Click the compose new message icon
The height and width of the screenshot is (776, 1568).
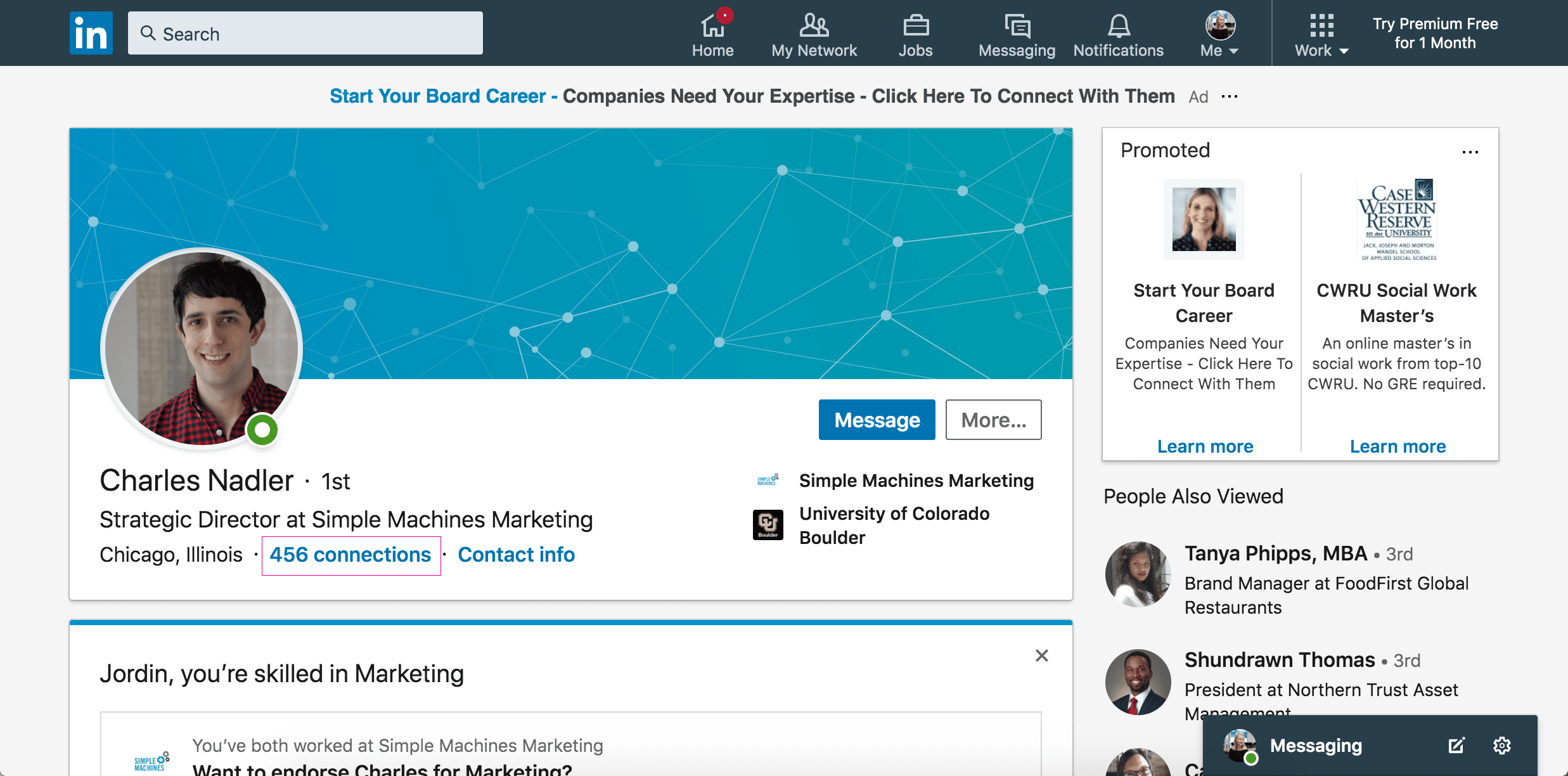click(x=1456, y=746)
